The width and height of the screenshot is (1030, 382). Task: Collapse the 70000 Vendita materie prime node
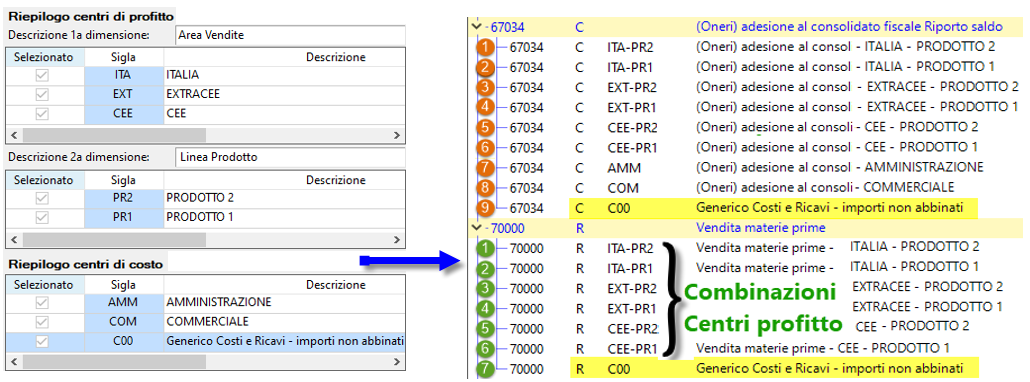pyautogui.click(x=476, y=228)
